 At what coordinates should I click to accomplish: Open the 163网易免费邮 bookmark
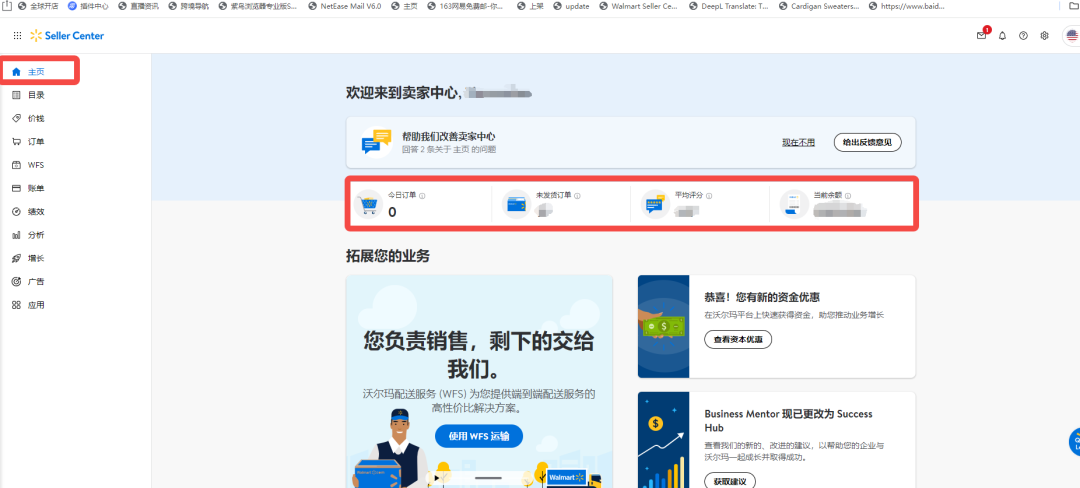coord(466,6)
